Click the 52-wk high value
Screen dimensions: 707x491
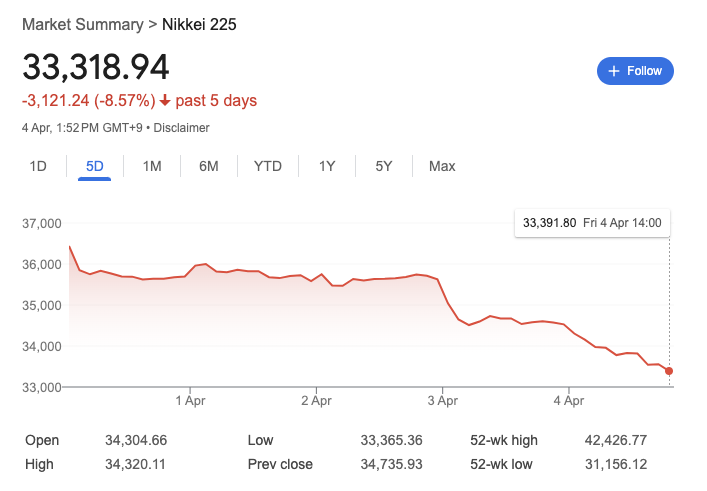(624, 440)
